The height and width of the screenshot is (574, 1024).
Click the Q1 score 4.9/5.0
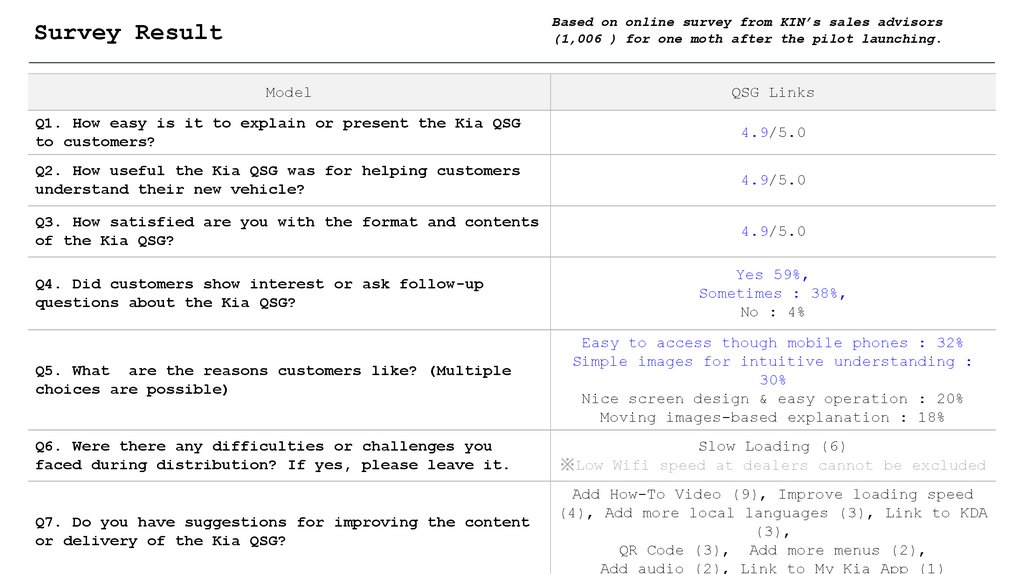click(x=773, y=133)
